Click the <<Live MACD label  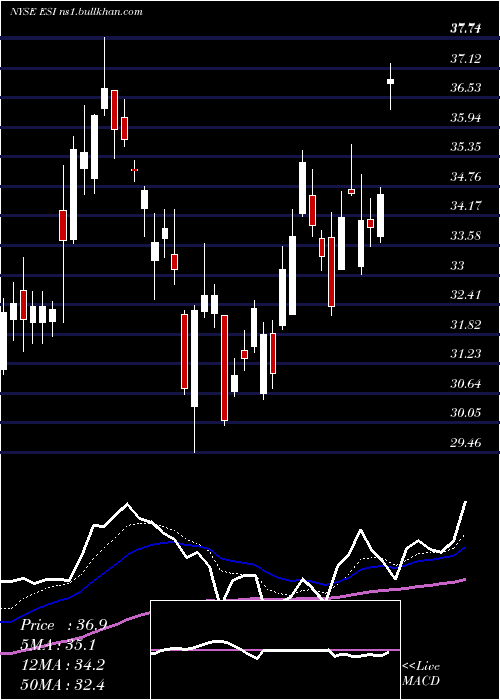pyautogui.click(x=421, y=674)
